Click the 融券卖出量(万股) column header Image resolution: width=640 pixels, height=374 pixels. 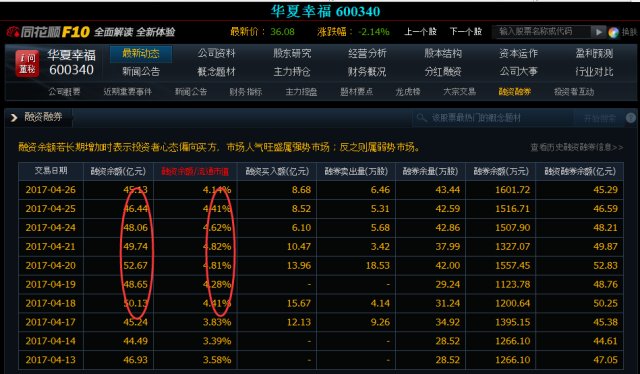356,171
